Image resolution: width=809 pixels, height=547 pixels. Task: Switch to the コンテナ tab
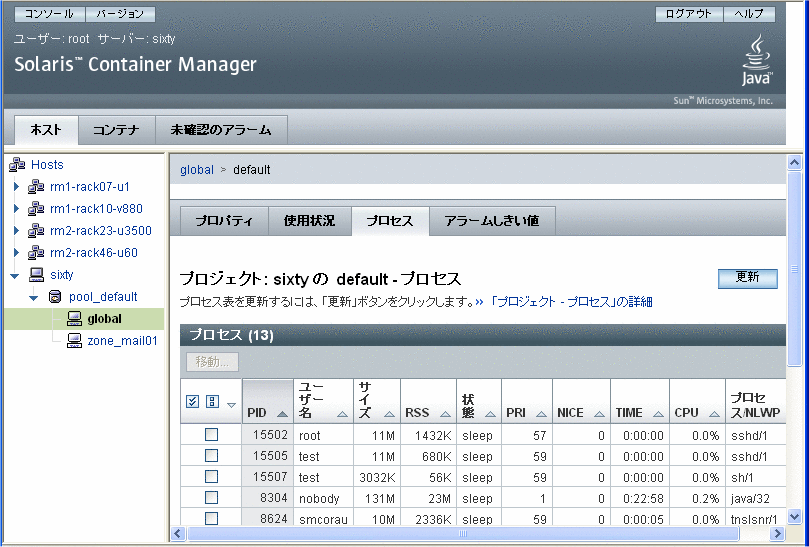[117, 130]
